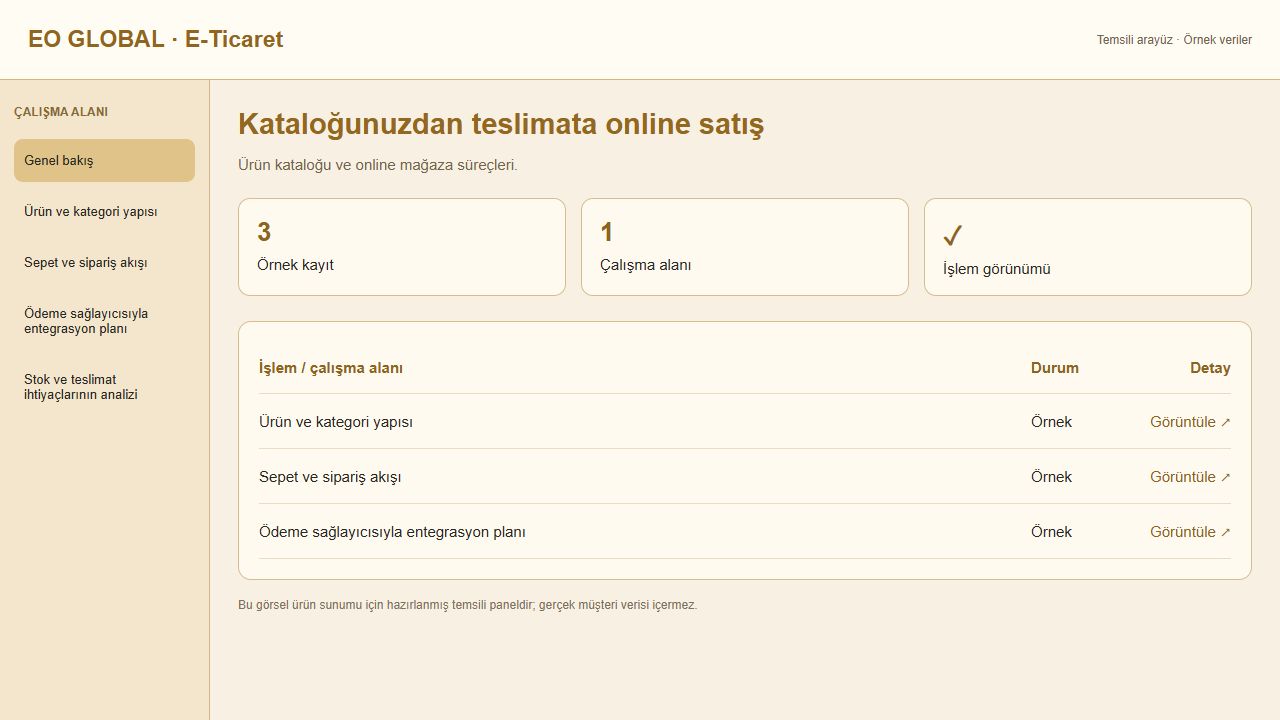Image resolution: width=1280 pixels, height=720 pixels.
Task: Click Örnek status in Ödeme sağlayıcısıyla row
Action: click(1051, 532)
